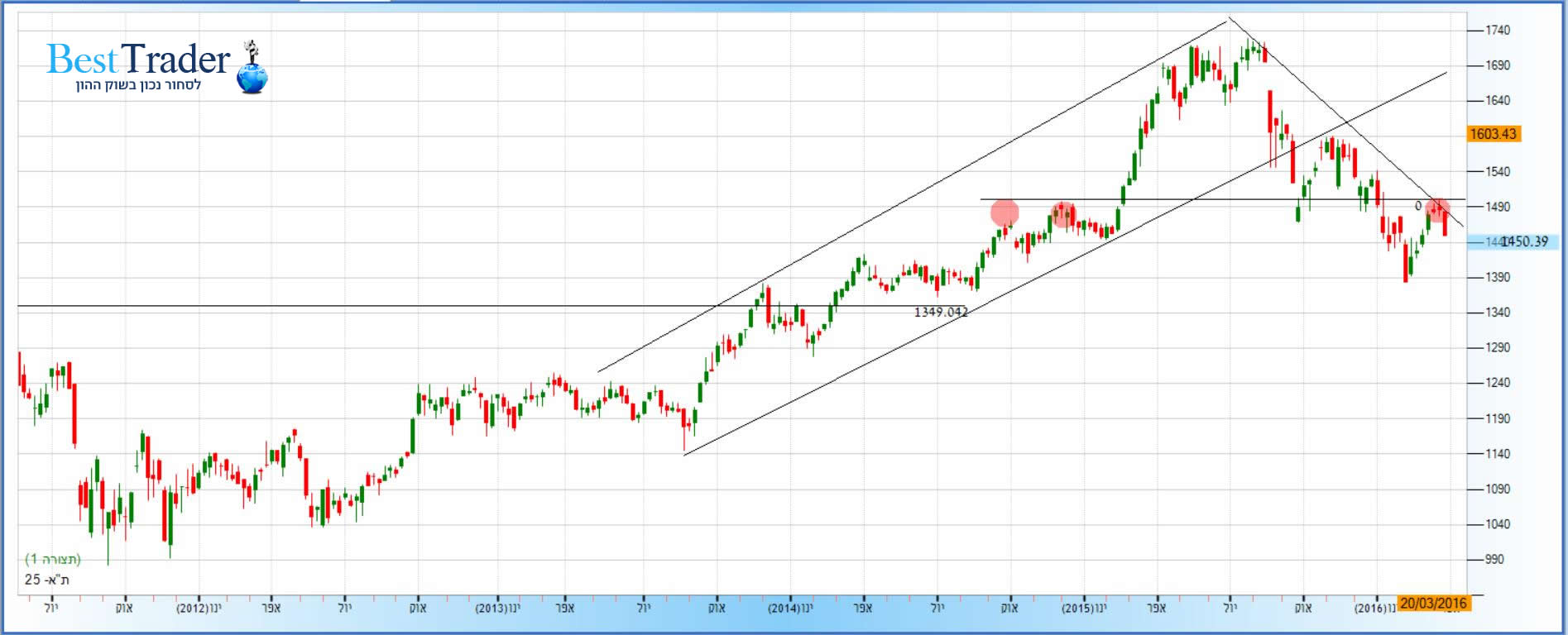Click the 990 price axis tick

tap(1494, 560)
